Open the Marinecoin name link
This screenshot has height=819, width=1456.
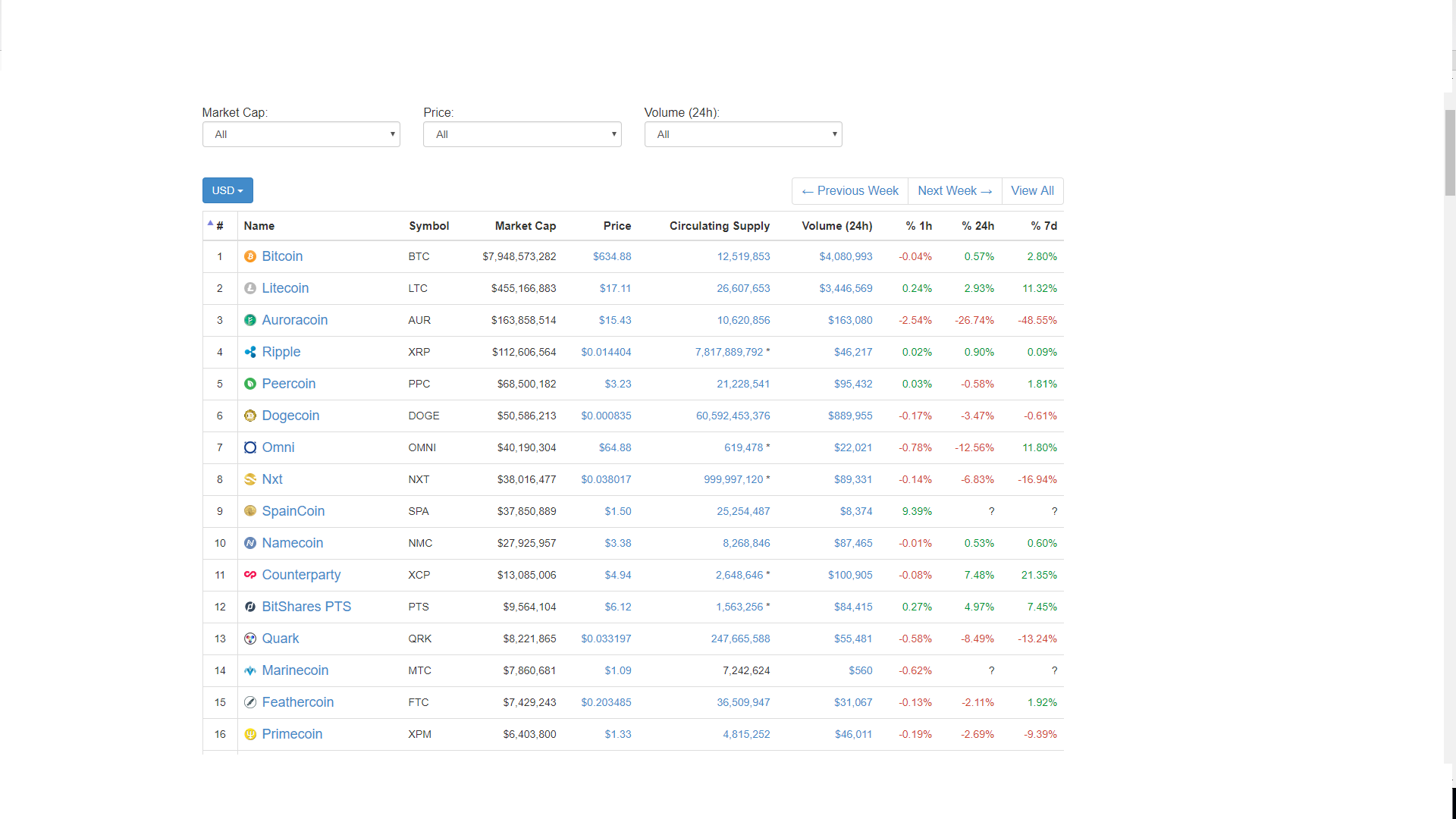[x=295, y=670]
